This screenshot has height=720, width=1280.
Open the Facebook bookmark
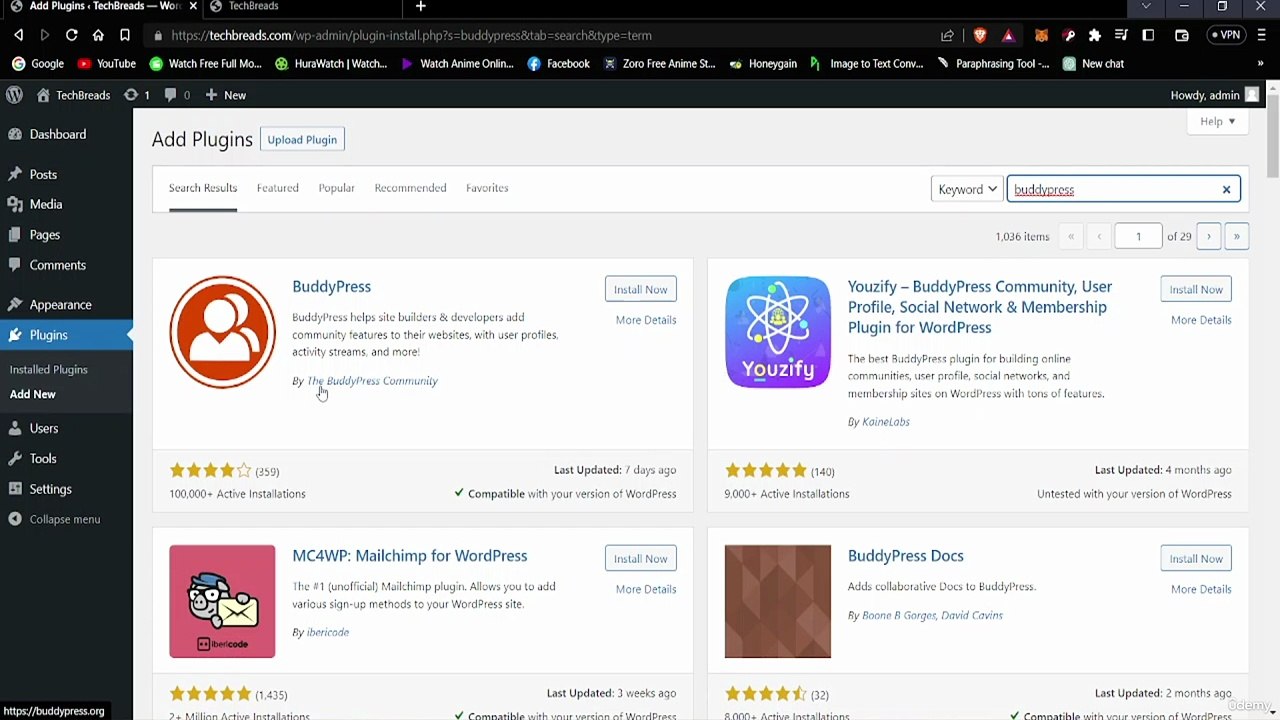[x=558, y=63]
